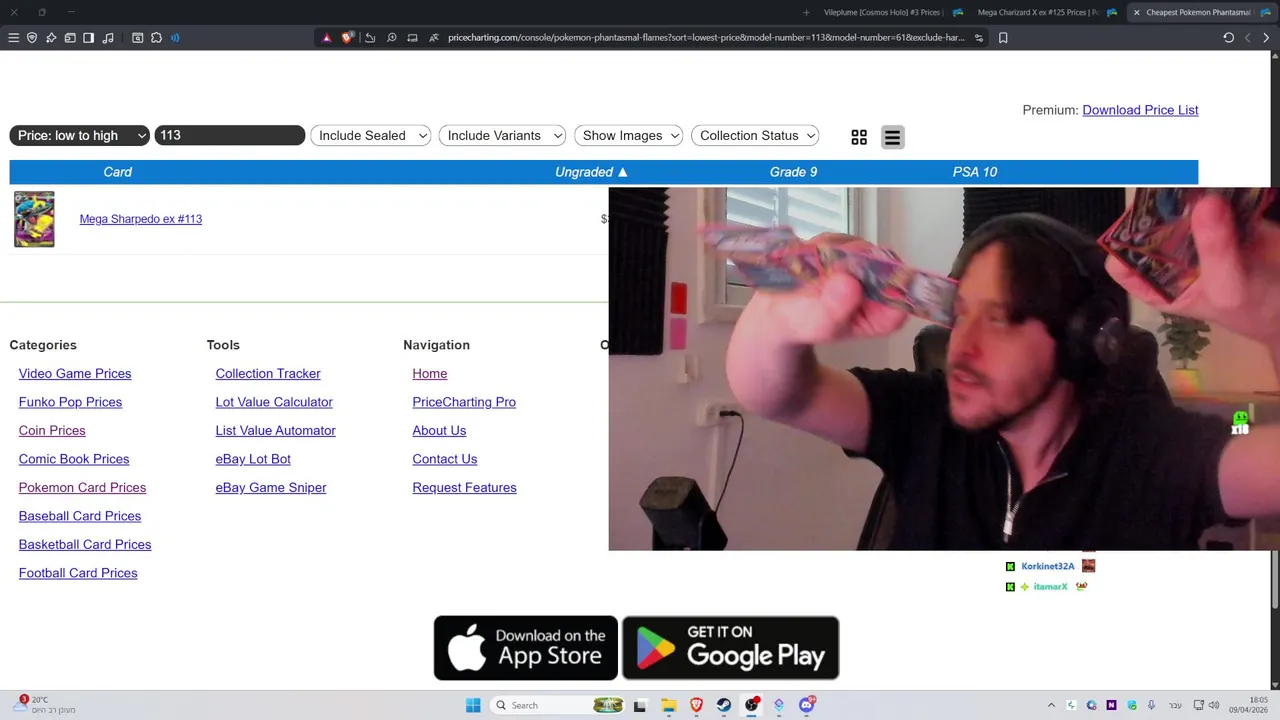Open Basketball Card Prices link
This screenshot has width=1280, height=720.
85,544
